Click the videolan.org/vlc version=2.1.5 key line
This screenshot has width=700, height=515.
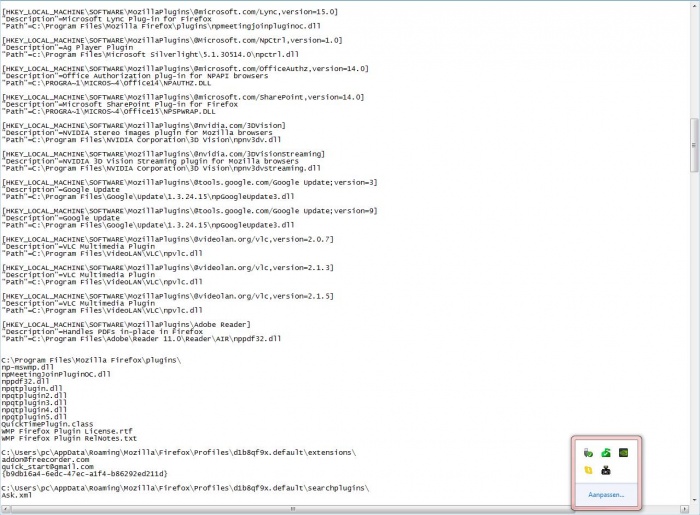tap(167, 296)
